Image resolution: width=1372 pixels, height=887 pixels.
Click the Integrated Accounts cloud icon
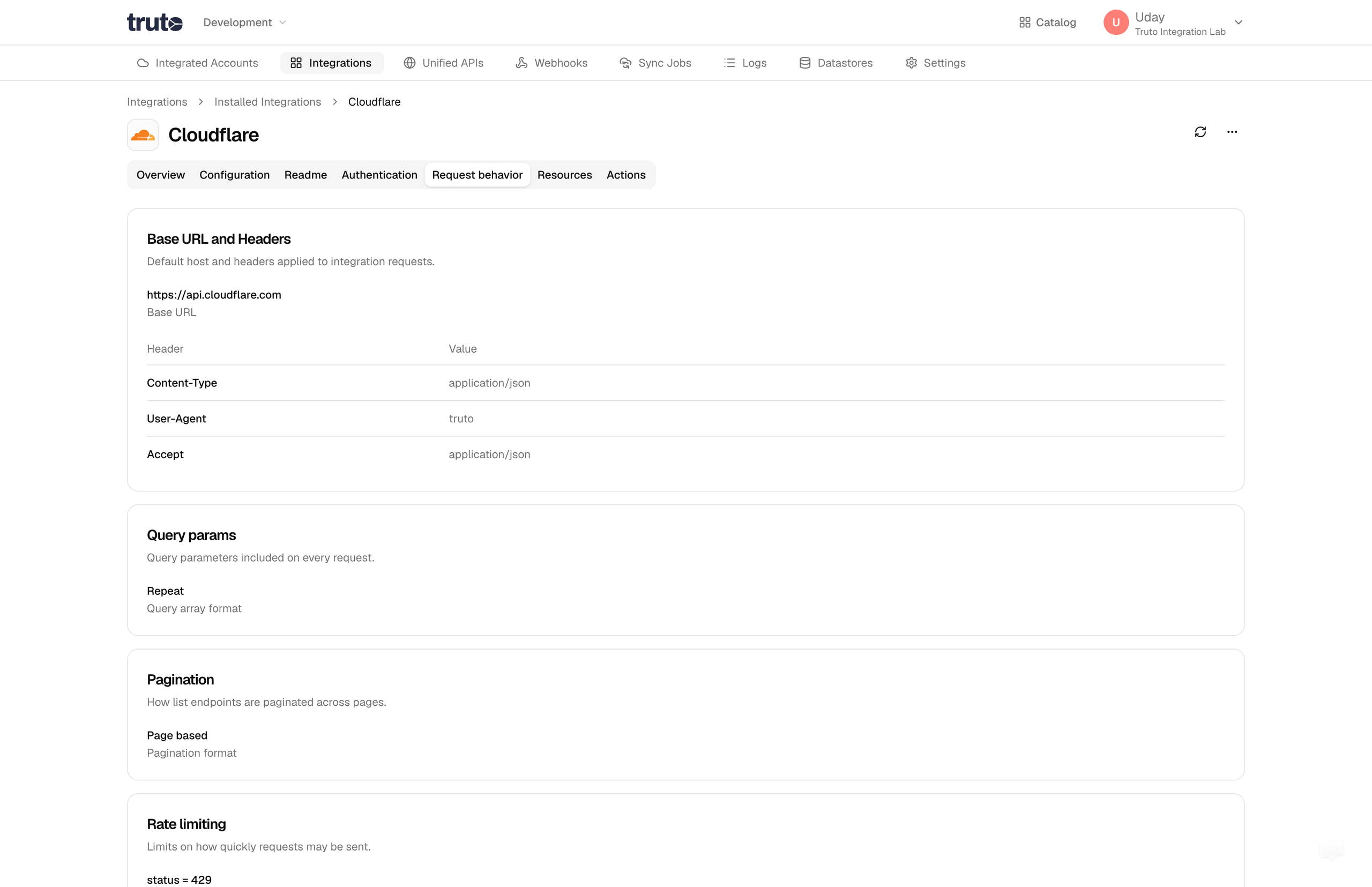click(143, 63)
